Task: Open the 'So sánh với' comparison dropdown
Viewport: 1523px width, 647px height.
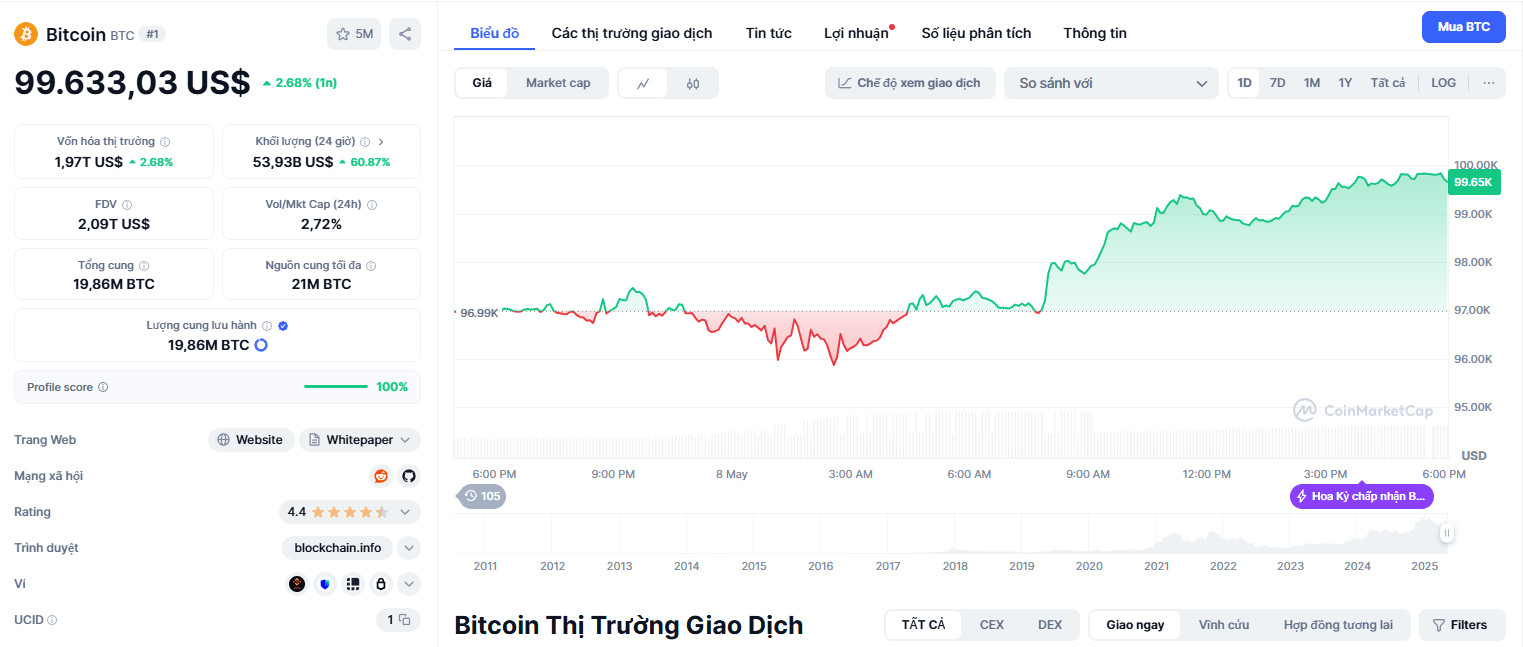Action: tap(1110, 83)
